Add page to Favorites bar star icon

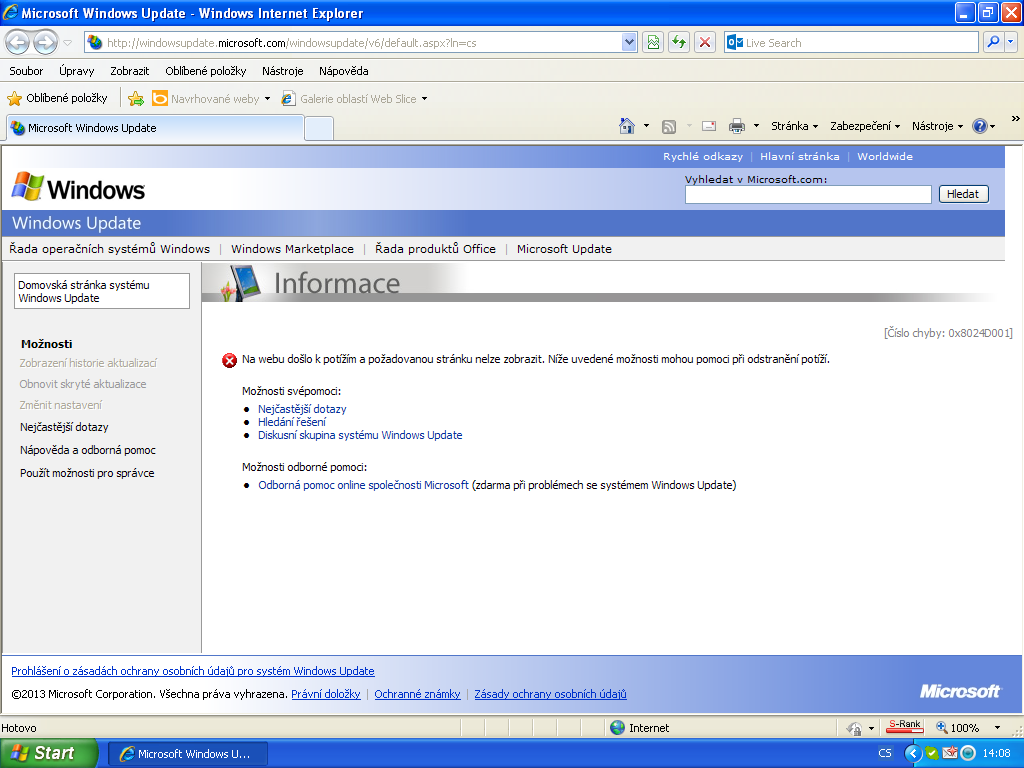click(136, 99)
